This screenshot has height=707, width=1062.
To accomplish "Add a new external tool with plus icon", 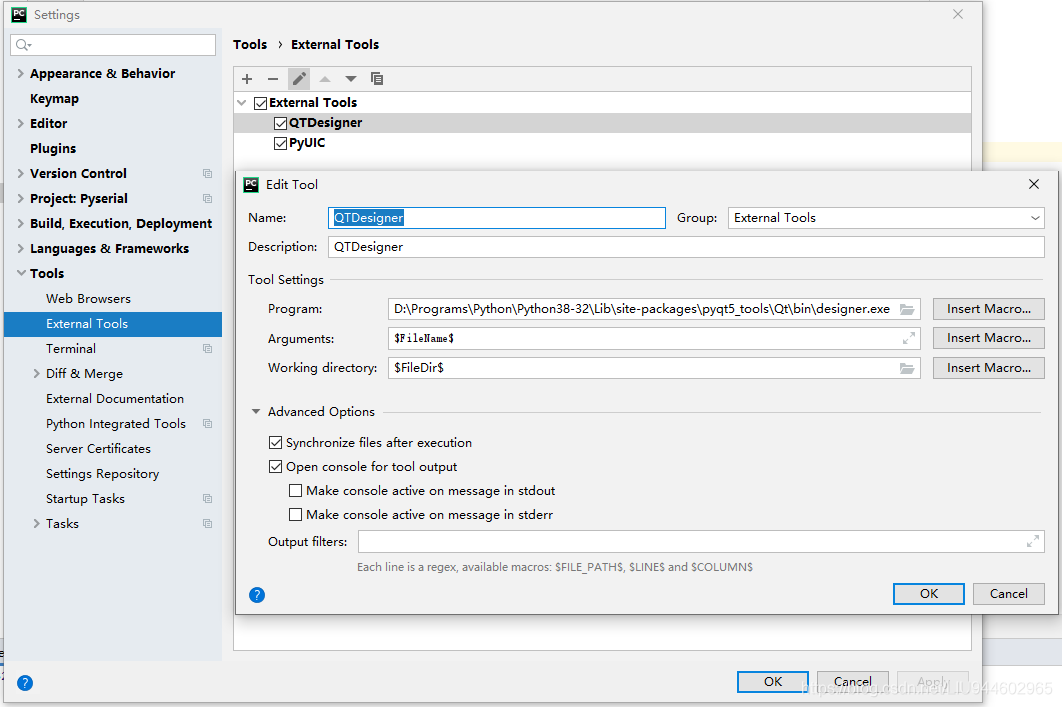I will (247, 79).
